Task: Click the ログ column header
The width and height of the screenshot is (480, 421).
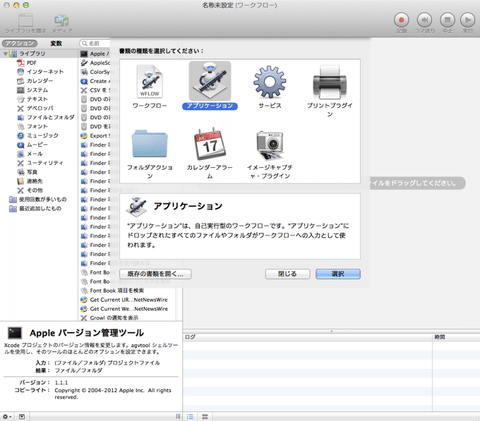Action: [x=307, y=337]
